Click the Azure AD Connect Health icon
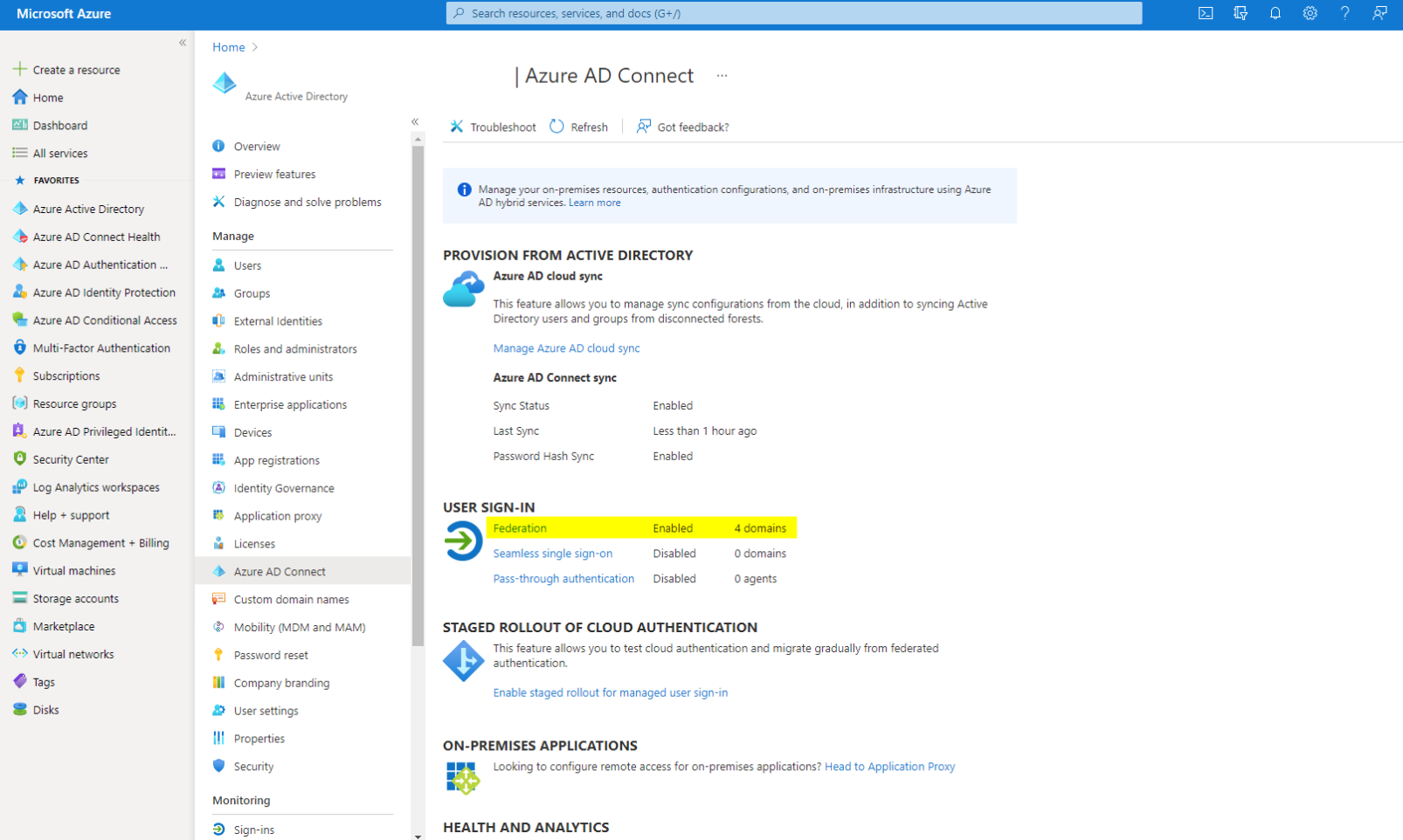 20,237
